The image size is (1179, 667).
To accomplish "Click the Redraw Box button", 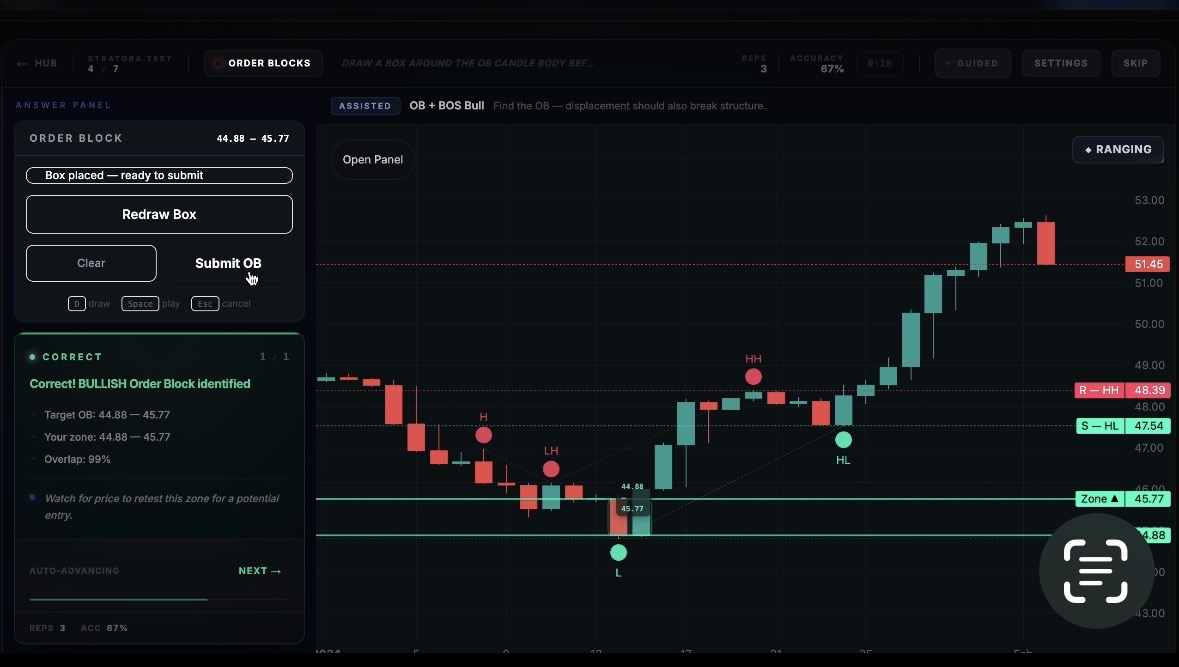I will (x=159, y=214).
